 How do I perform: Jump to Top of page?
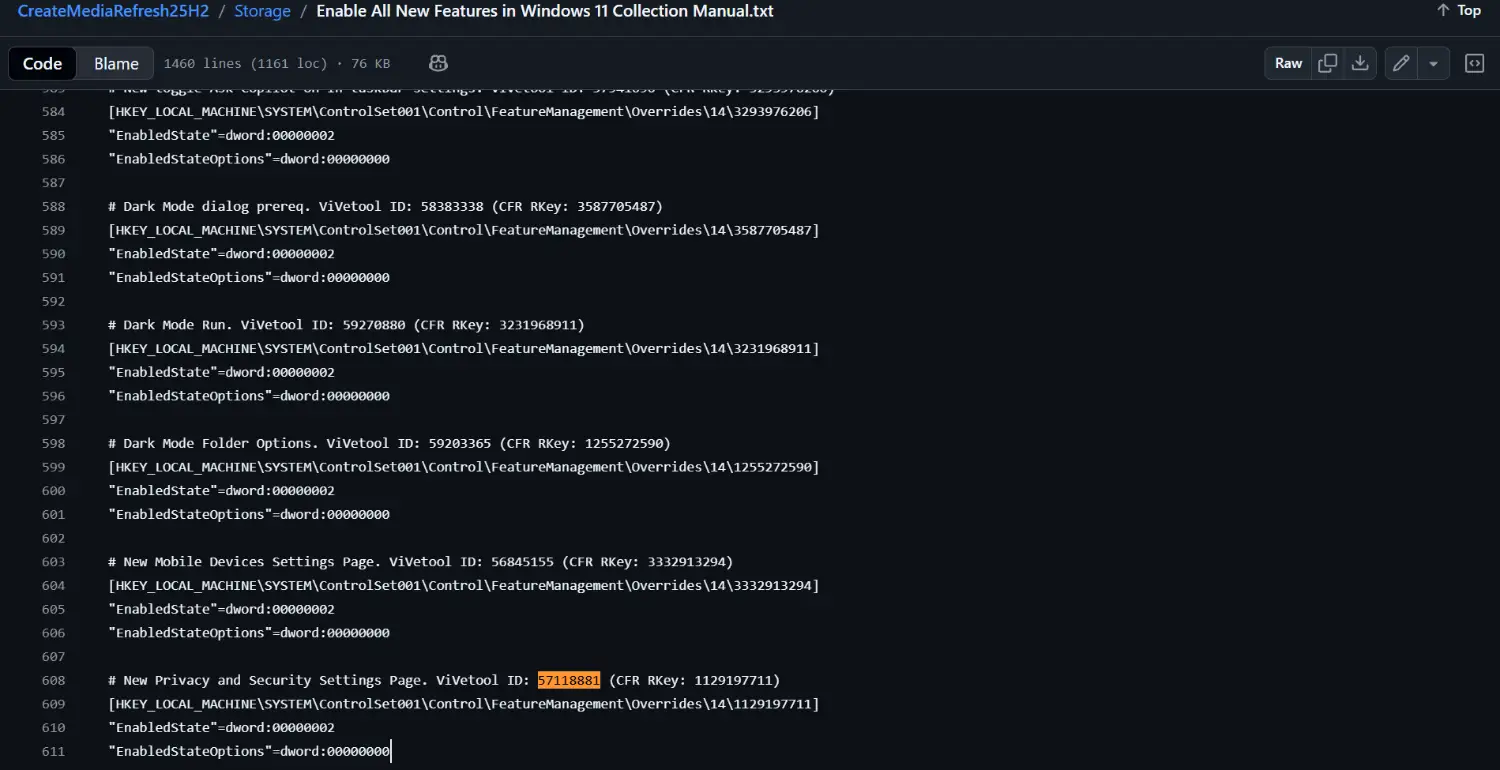pos(1459,10)
